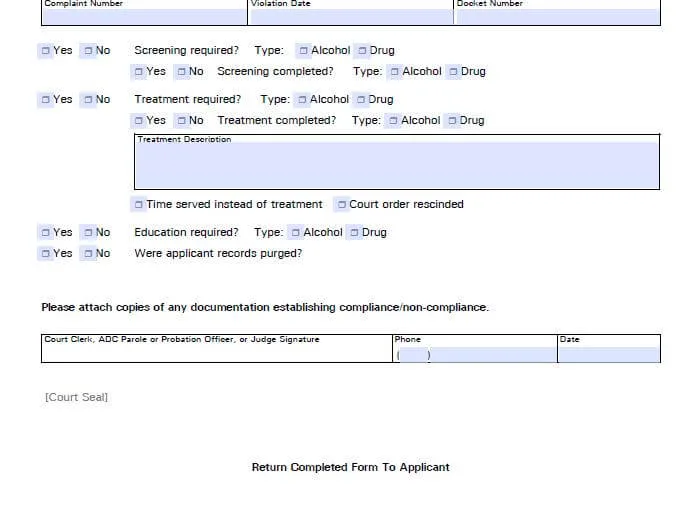Viewport: 700px width, 517px height.
Task: Check No for Education required
Action: (88, 233)
